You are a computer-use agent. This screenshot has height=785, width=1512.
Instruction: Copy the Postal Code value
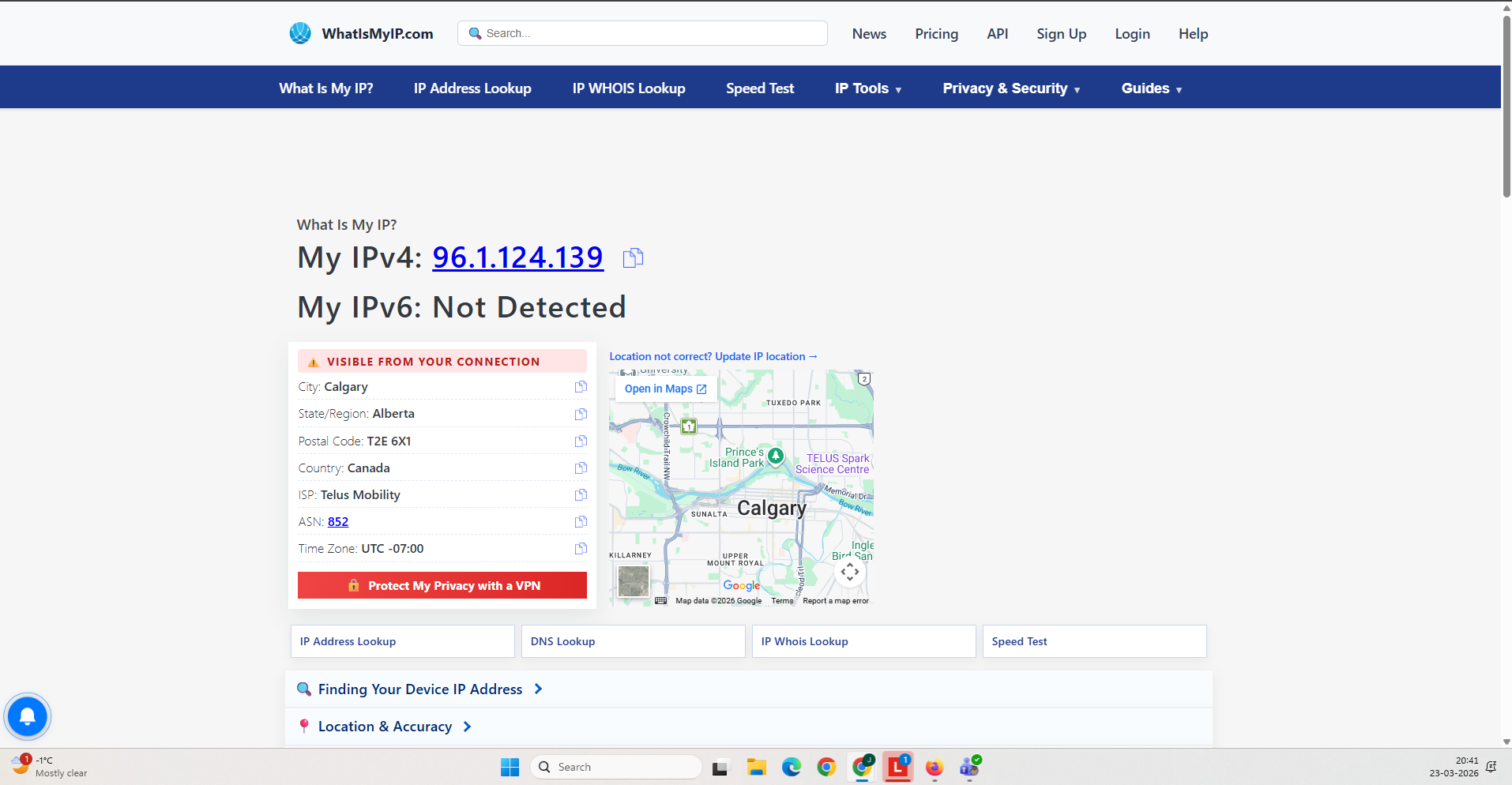tap(581, 441)
